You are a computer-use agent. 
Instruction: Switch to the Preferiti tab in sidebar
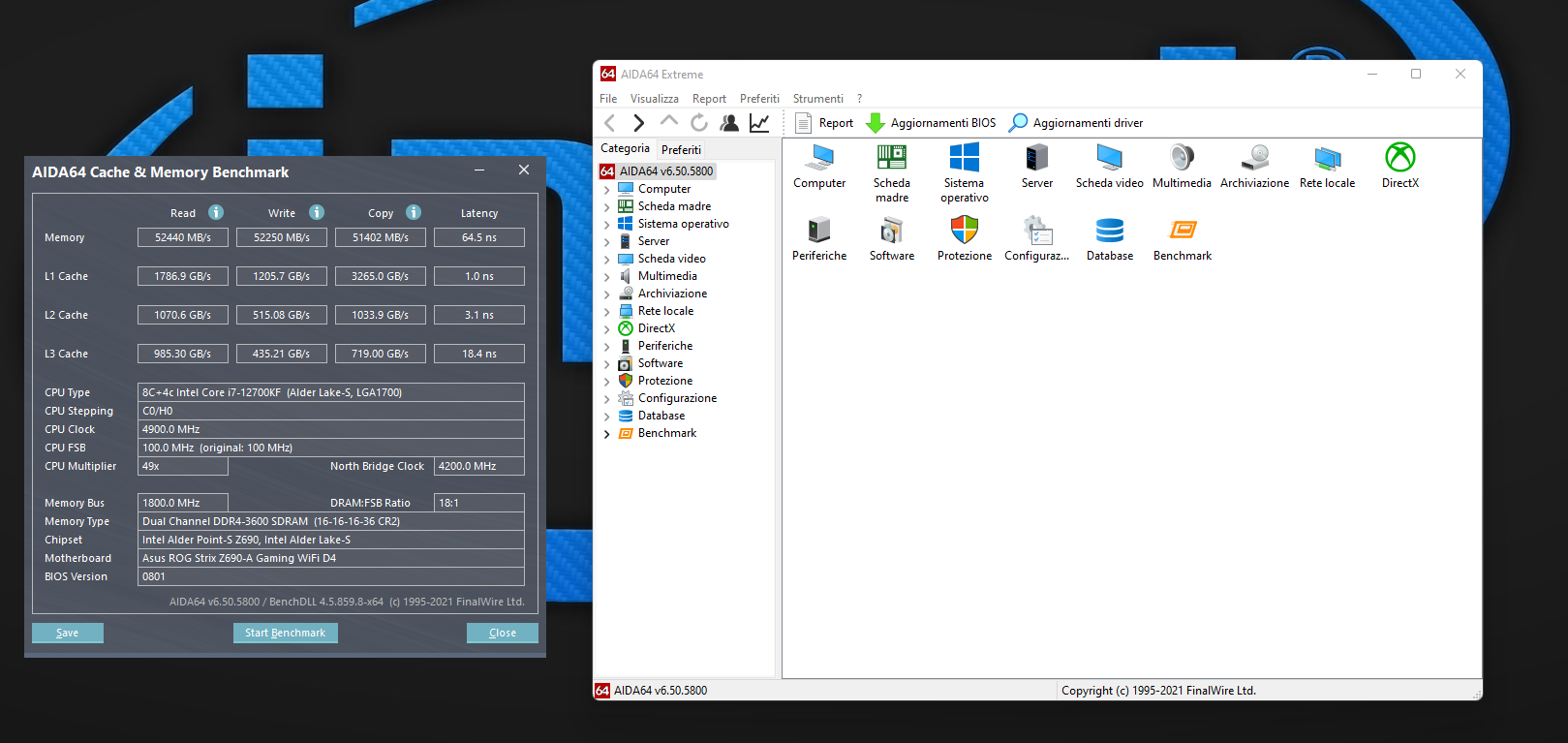(681, 149)
